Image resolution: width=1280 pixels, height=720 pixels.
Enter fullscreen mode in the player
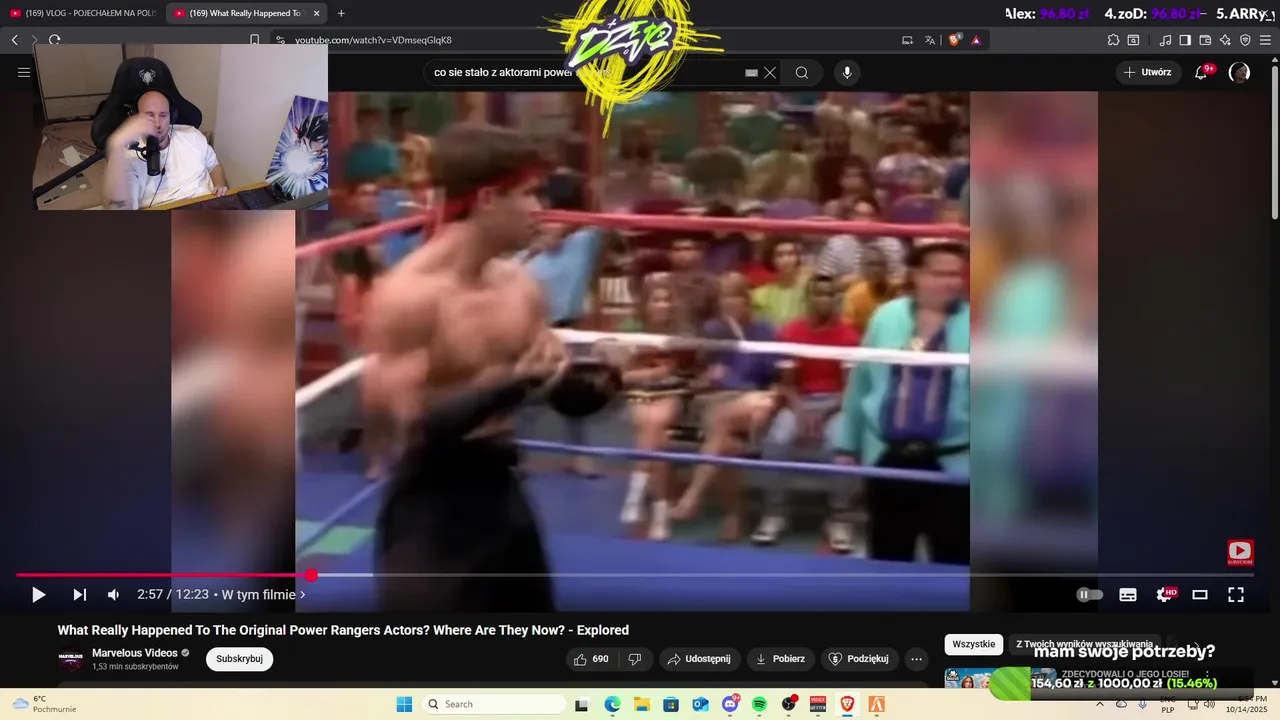point(1236,595)
